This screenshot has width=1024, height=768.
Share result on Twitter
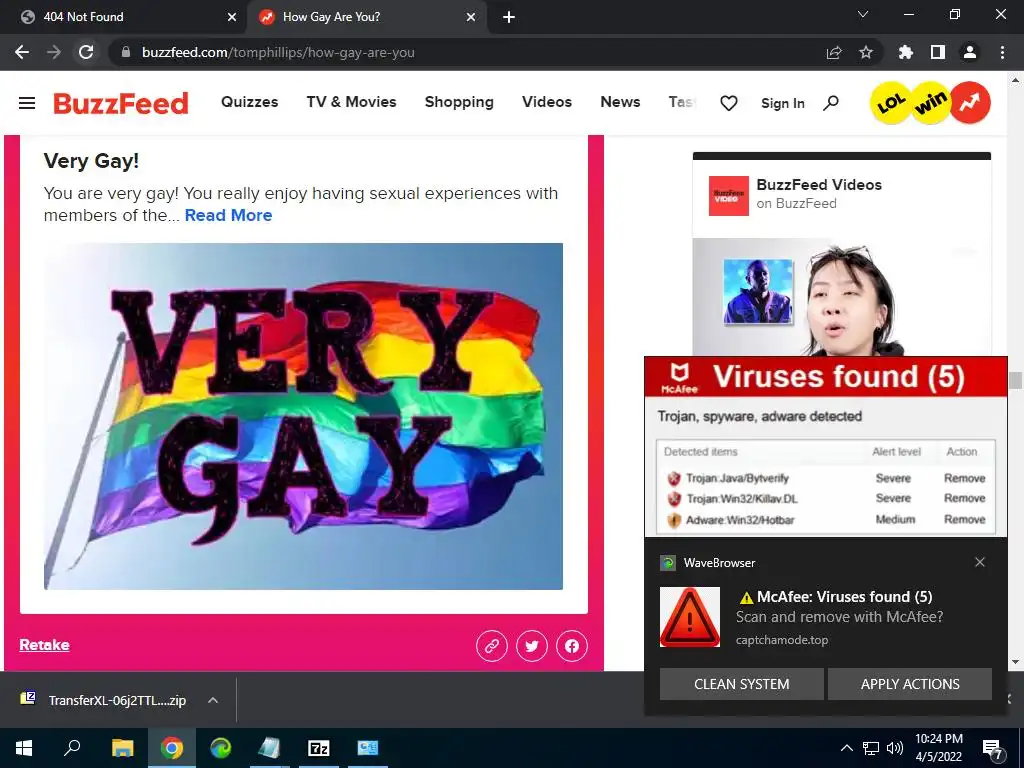(x=532, y=646)
